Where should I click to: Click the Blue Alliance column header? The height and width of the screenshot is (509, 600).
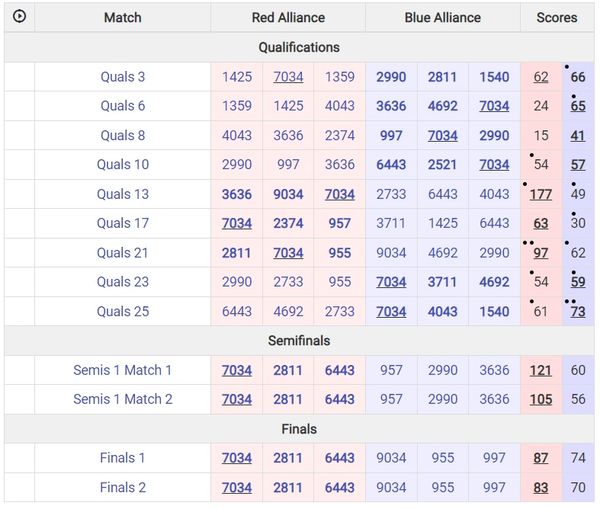(x=442, y=17)
